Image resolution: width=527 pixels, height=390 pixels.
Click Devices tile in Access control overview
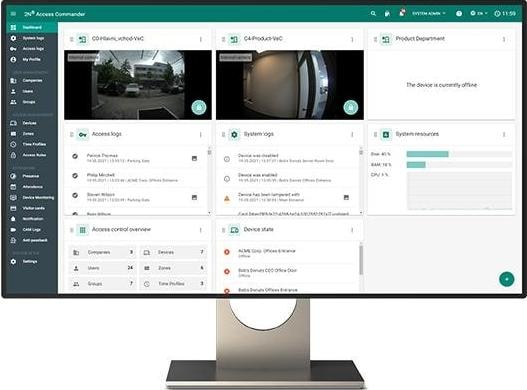173,252
